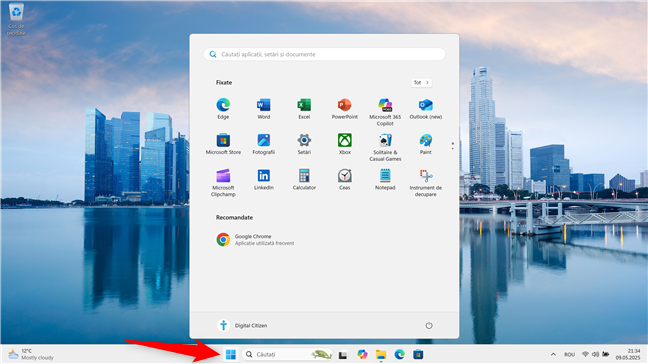The height and width of the screenshot is (364, 648).
Task: Click the Windows Start button on taskbar
Action: point(231,354)
